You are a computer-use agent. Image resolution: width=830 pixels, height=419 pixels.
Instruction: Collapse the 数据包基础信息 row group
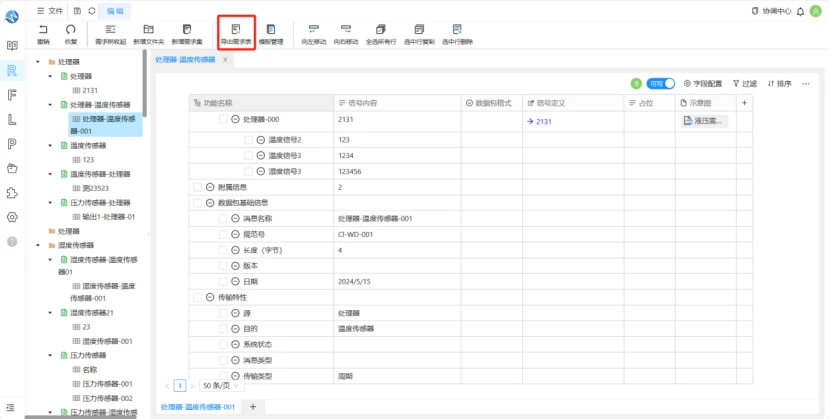click(x=210, y=203)
